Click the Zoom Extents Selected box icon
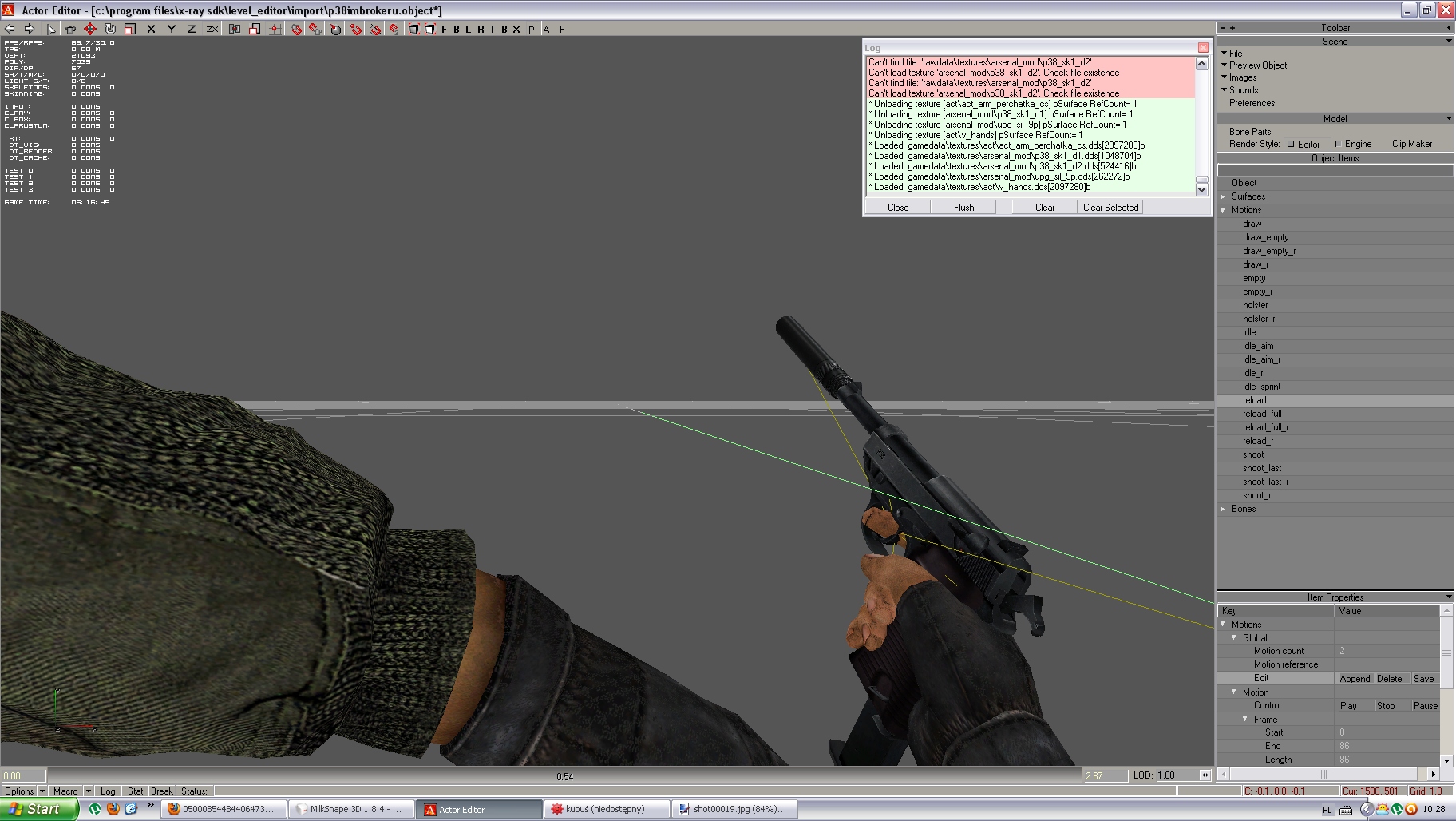Screen dimensions: 1456x821 pos(430,29)
